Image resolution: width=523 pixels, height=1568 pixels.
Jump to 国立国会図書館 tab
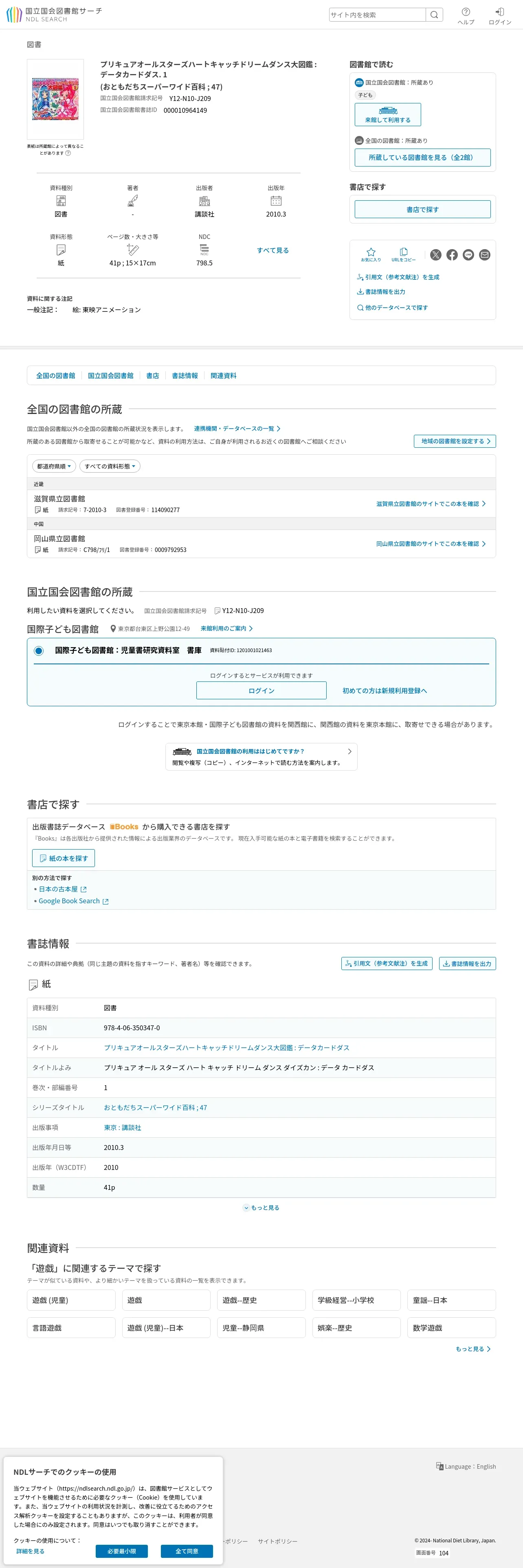[x=111, y=376]
